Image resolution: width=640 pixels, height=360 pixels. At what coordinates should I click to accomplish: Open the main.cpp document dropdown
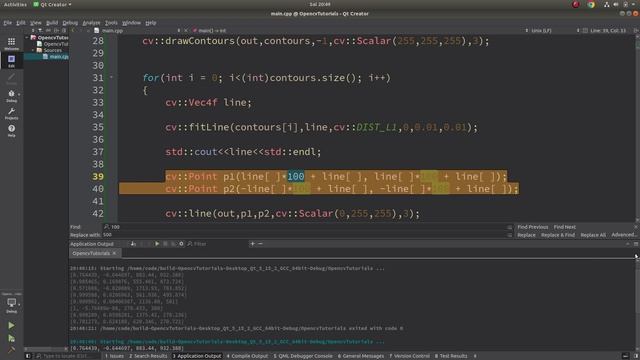point(137,31)
